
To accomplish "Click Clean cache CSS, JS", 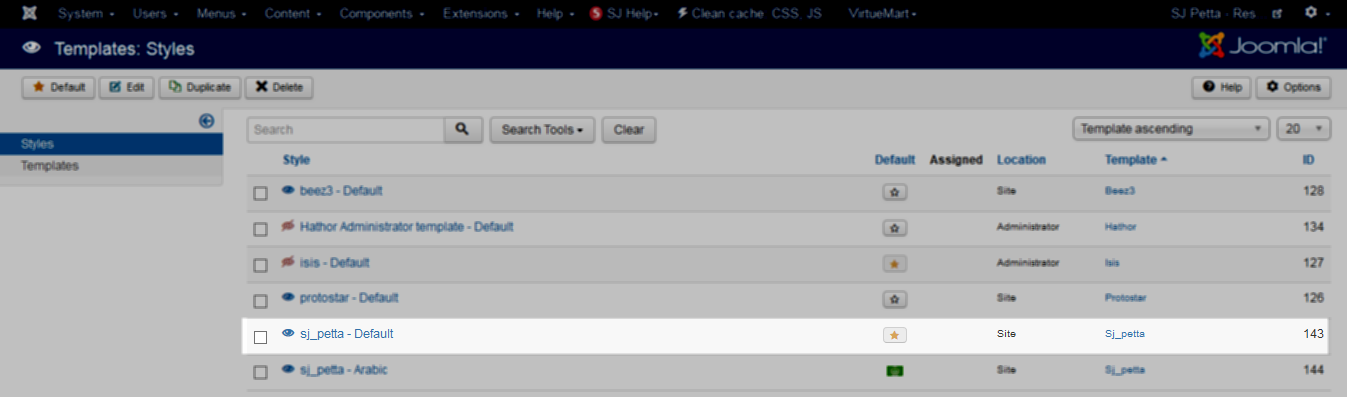I will [749, 14].
